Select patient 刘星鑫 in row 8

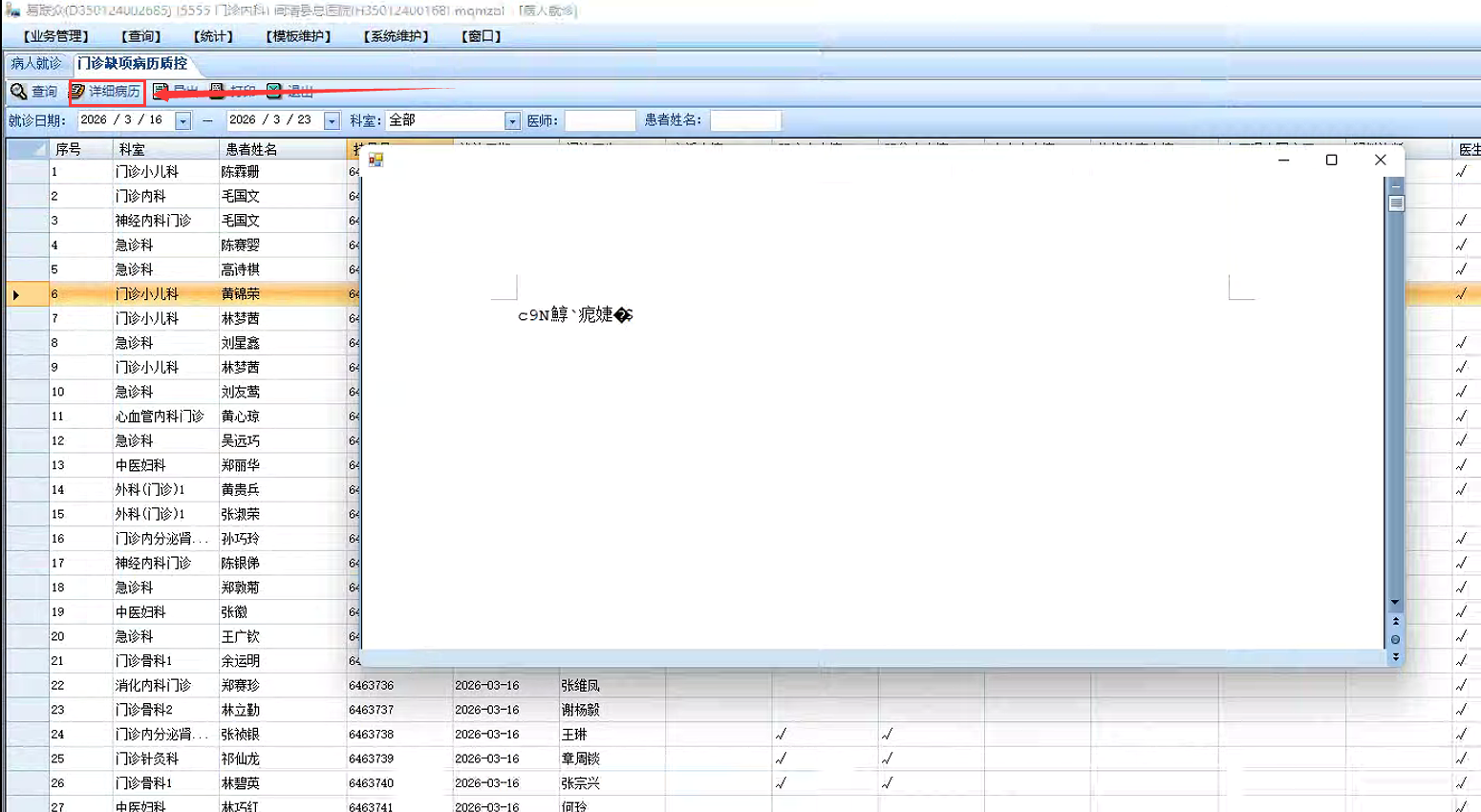coord(240,343)
